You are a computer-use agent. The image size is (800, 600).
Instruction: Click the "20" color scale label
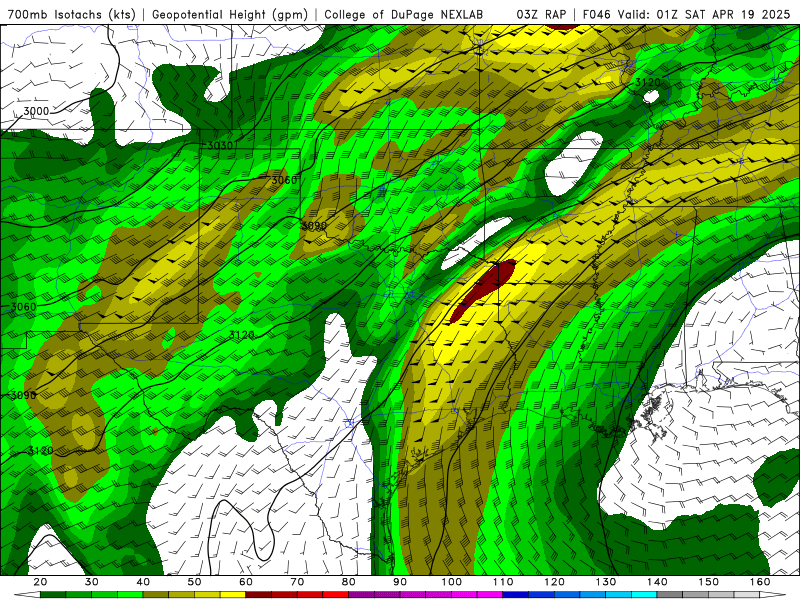(x=40, y=582)
